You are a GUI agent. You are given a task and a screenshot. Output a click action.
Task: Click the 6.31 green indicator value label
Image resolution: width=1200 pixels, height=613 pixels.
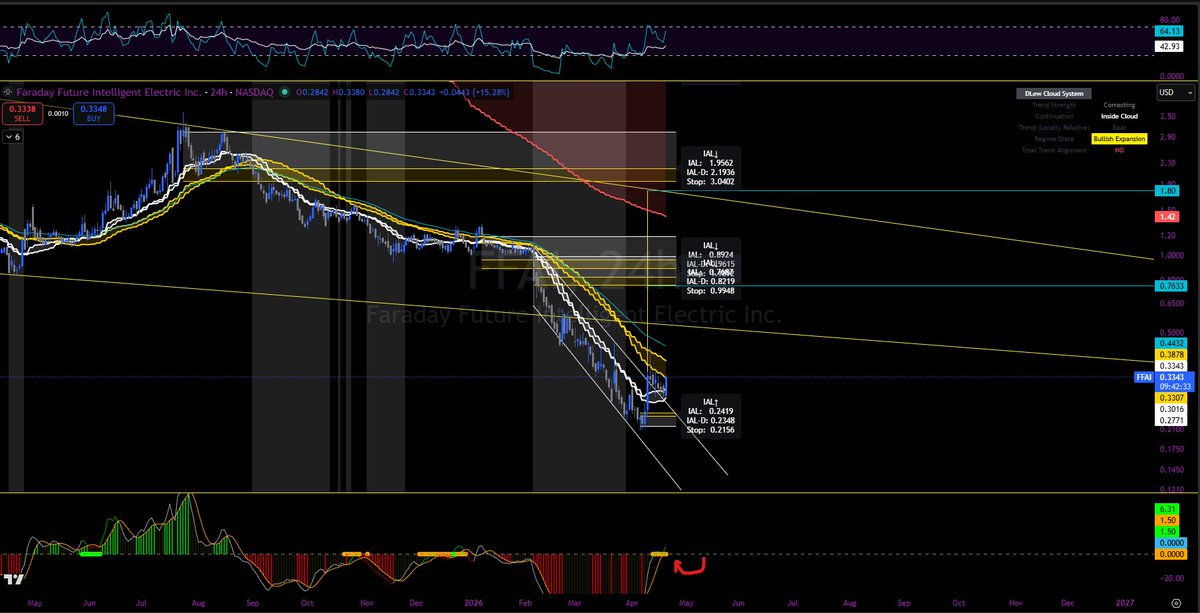click(x=1166, y=509)
